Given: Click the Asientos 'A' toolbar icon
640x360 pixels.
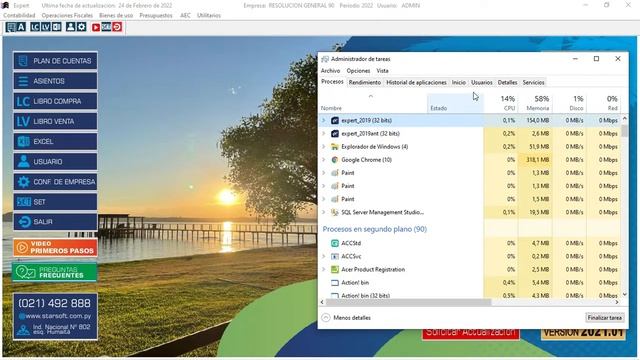Looking at the screenshot, I should pyautogui.click(x=21, y=27).
